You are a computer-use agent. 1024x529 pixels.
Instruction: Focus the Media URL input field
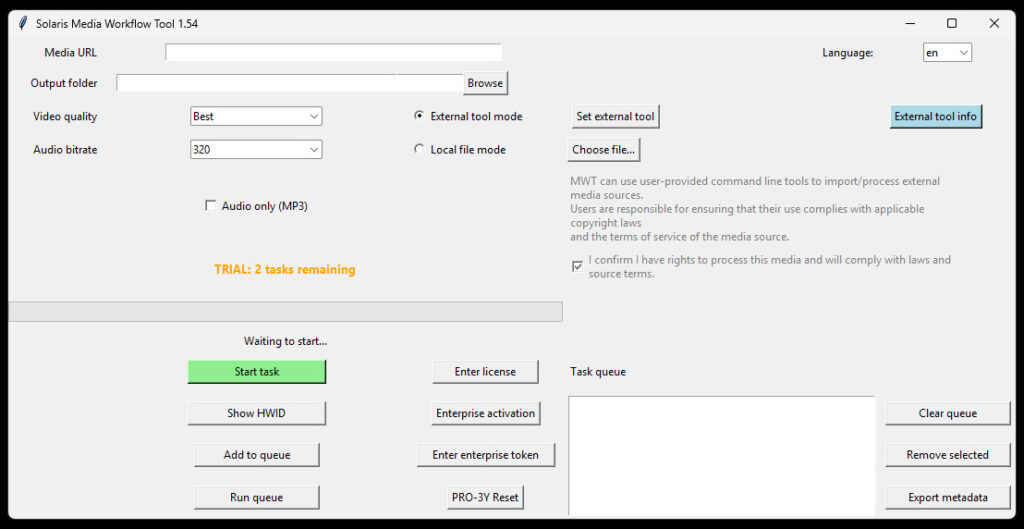click(333, 53)
